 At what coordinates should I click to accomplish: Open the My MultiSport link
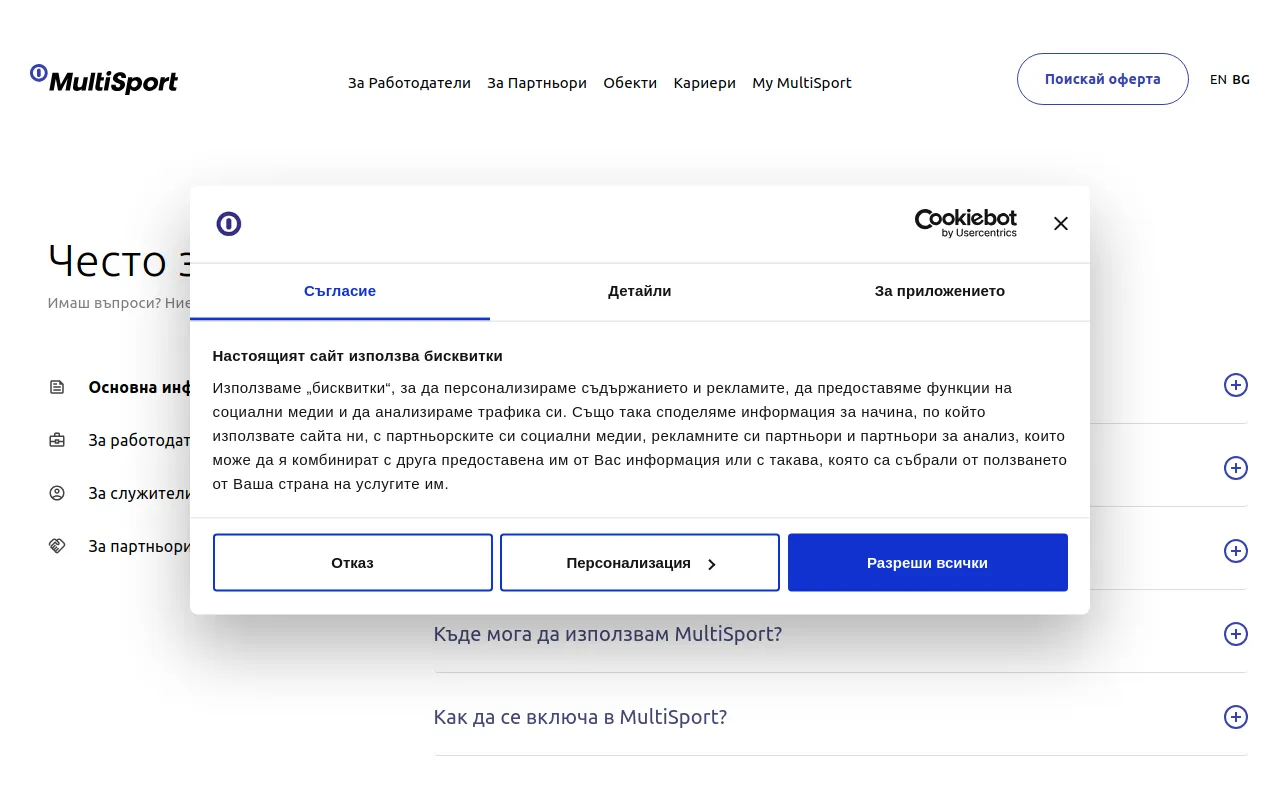(802, 83)
